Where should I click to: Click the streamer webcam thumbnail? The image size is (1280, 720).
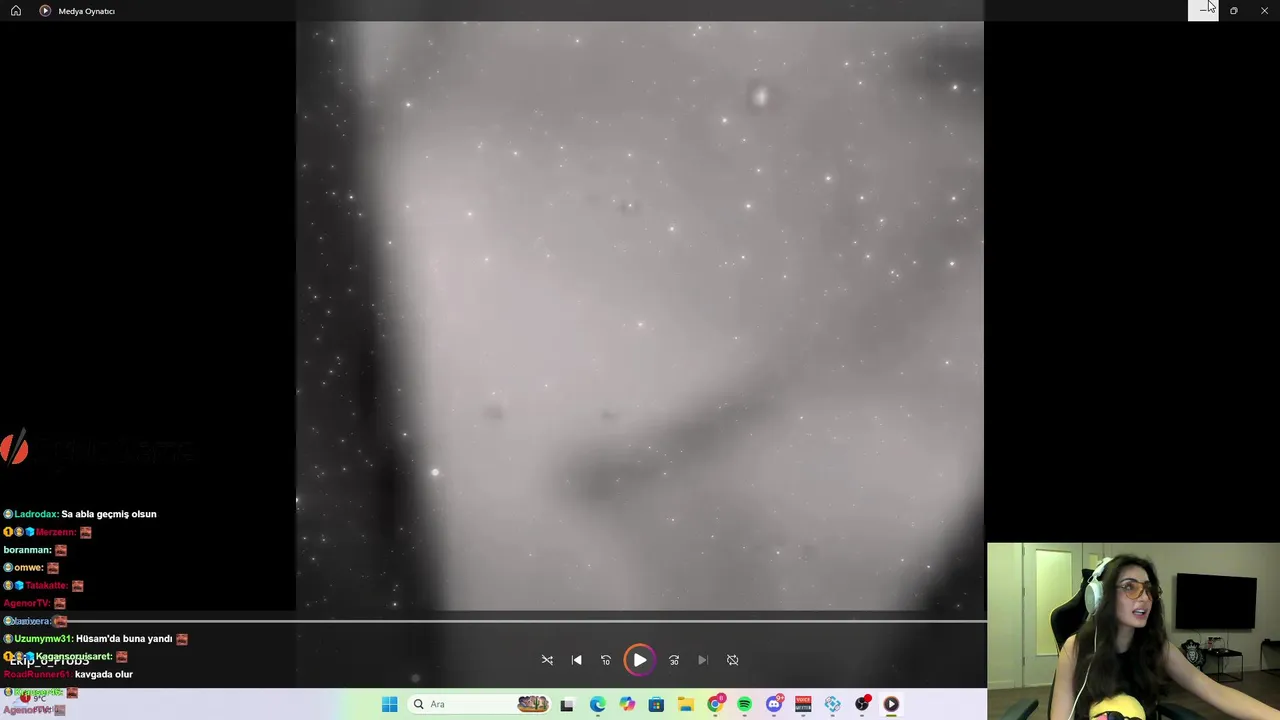tap(1133, 631)
